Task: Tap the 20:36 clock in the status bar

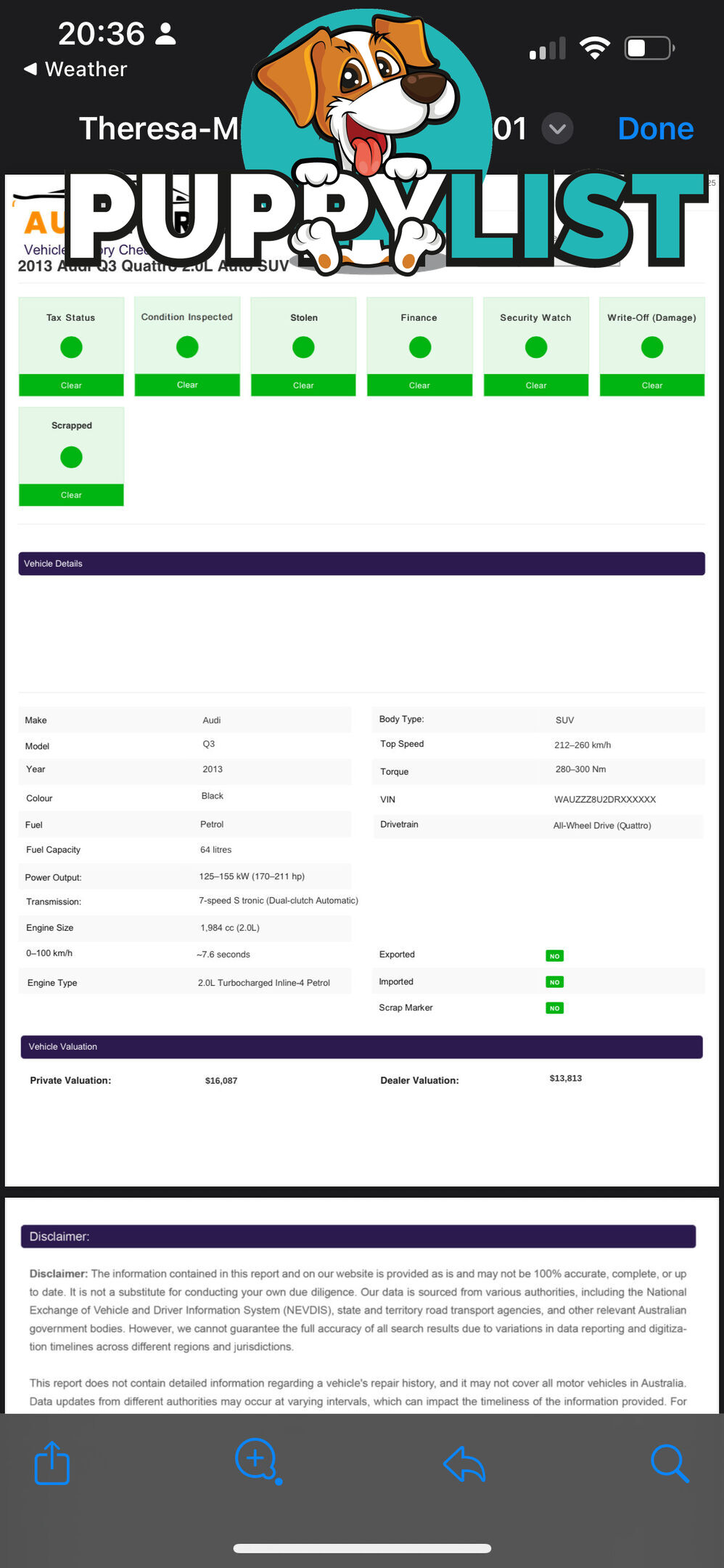Action: click(102, 33)
